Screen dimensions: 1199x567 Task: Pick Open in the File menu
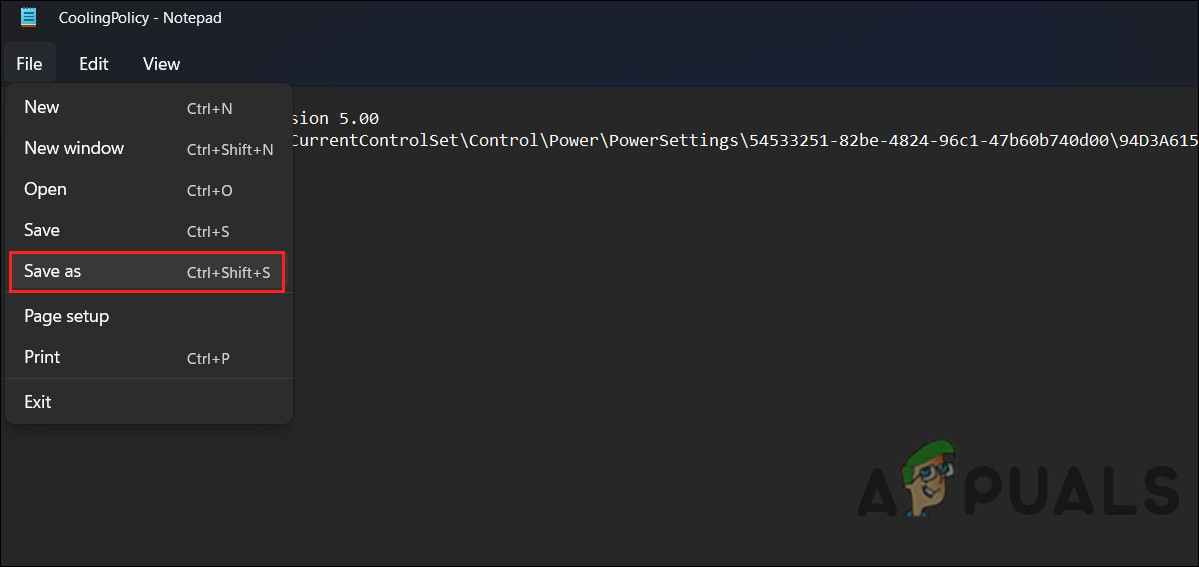[x=45, y=190]
